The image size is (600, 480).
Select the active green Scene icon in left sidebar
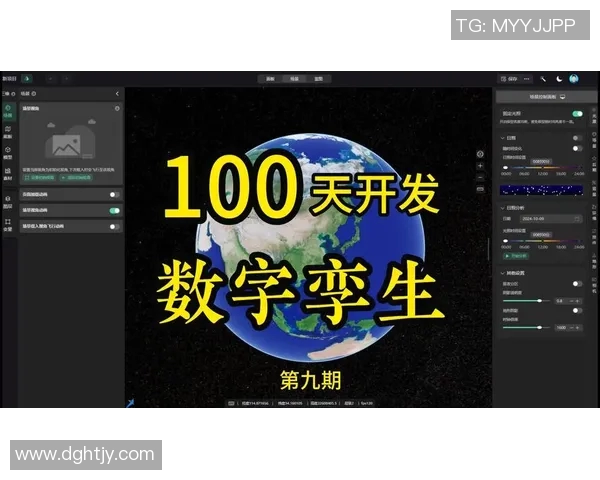point(8,111)
